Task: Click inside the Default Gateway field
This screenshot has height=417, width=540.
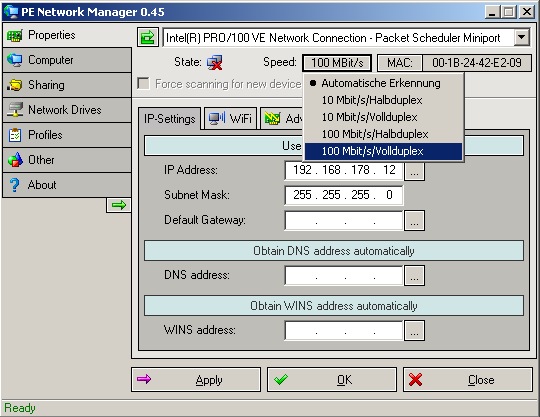Action: (x=344, y=220)
